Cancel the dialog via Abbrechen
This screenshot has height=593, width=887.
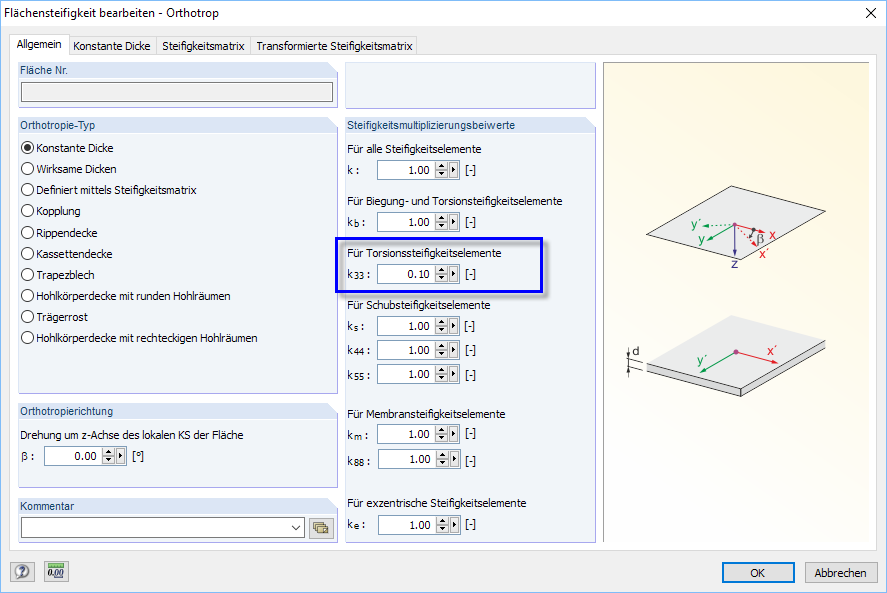pyautogui.click(x=840, y=572)
